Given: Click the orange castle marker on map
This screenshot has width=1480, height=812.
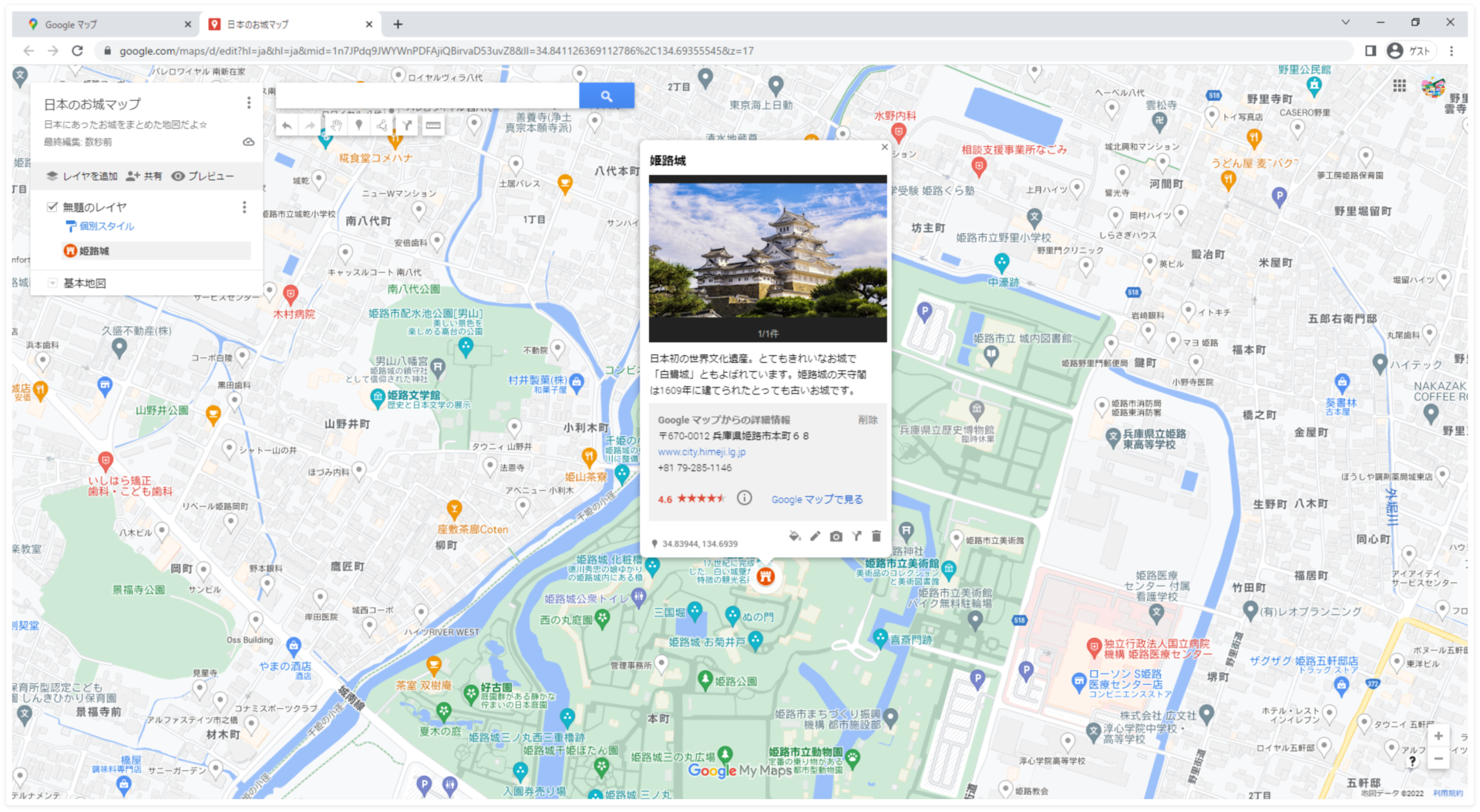Looking at the screenshot, I should click(765, 576).
